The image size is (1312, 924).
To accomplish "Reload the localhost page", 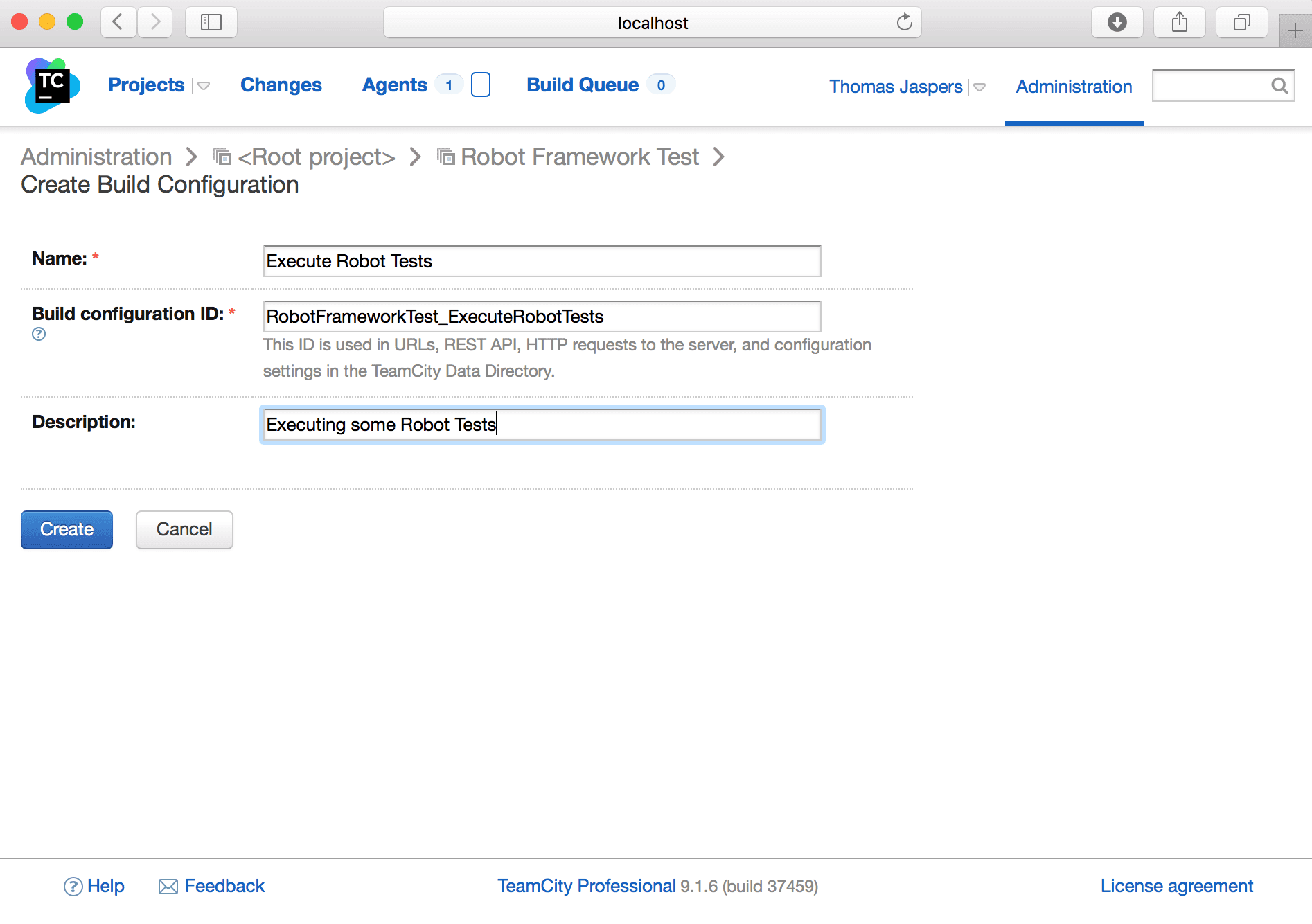I will [904, 23].
